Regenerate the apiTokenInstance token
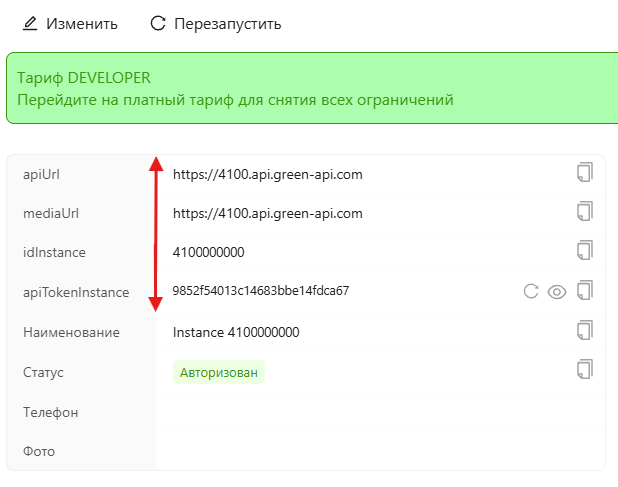Image resolution: width=618 pixels, height=487 pixels. (531, 292)
